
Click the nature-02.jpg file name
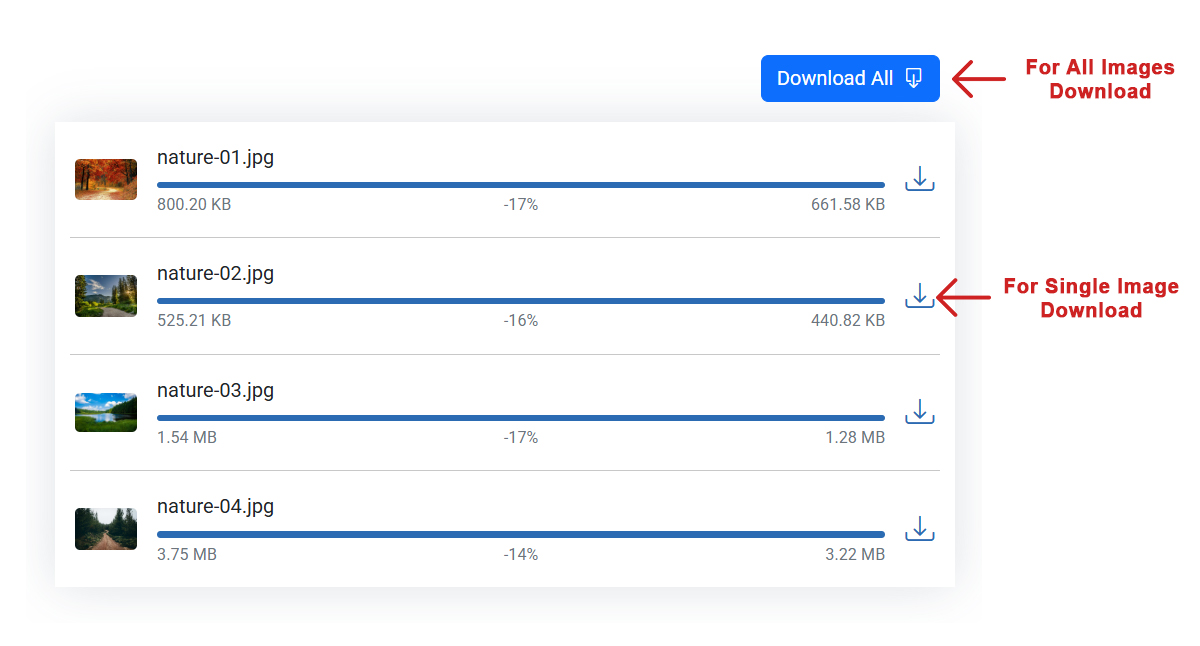click(215, 273)
